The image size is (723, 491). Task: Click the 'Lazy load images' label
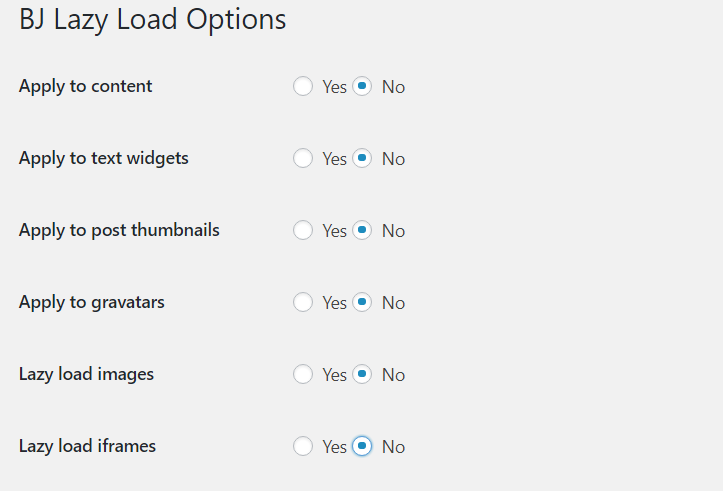click(x=86, y=374)
